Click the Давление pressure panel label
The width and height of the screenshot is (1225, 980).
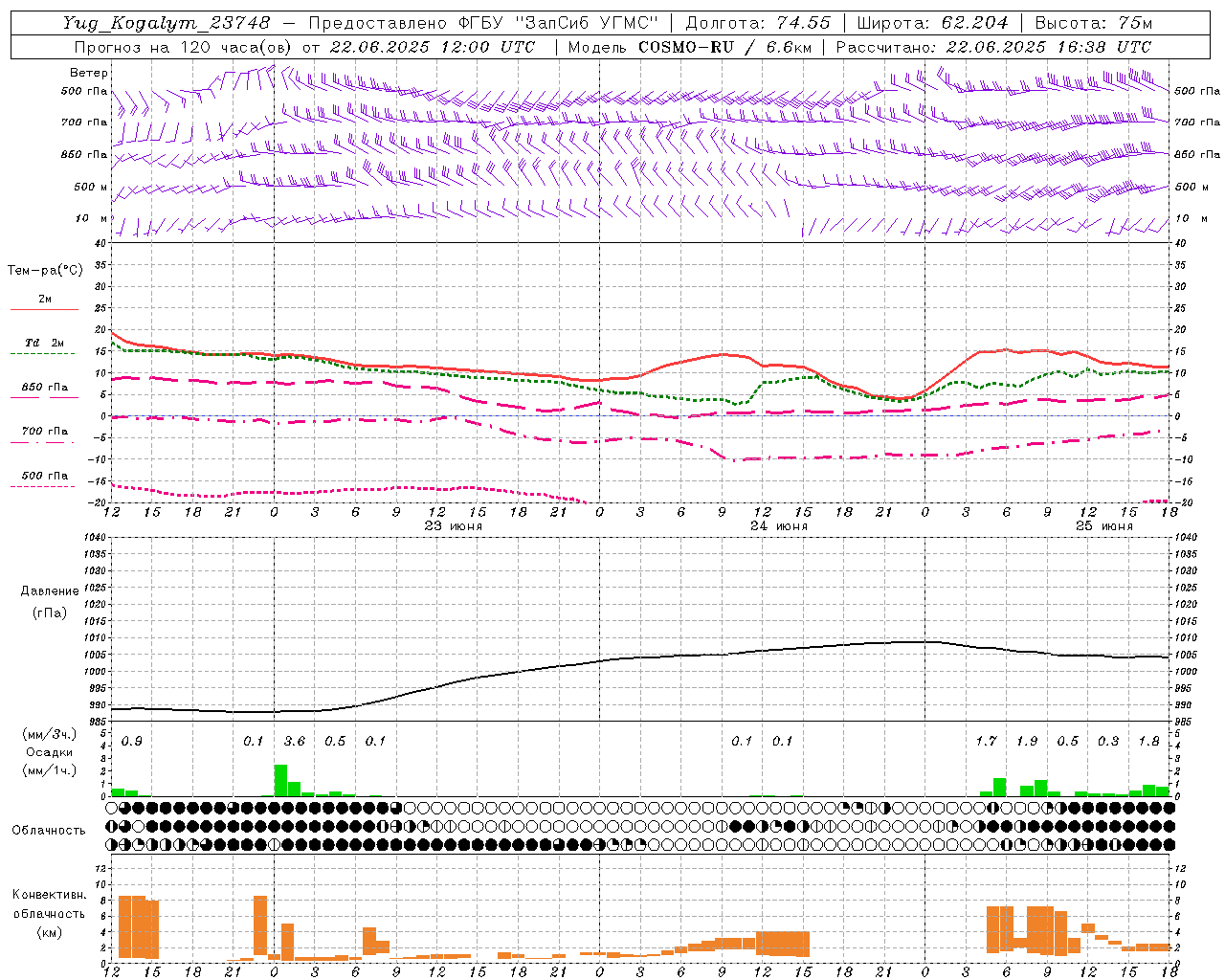(x=50, y=591)
